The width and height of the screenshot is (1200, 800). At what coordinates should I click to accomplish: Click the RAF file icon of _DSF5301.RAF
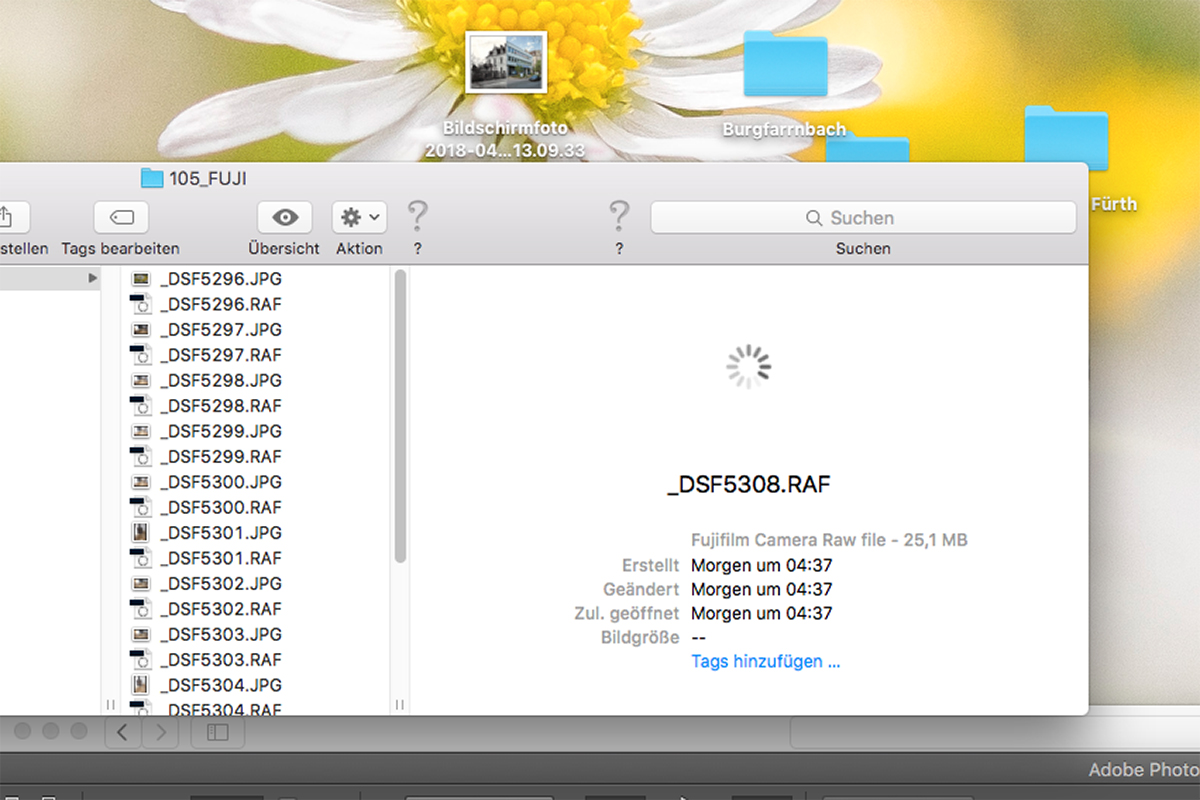pyautogui.click(x=140, y=558)
